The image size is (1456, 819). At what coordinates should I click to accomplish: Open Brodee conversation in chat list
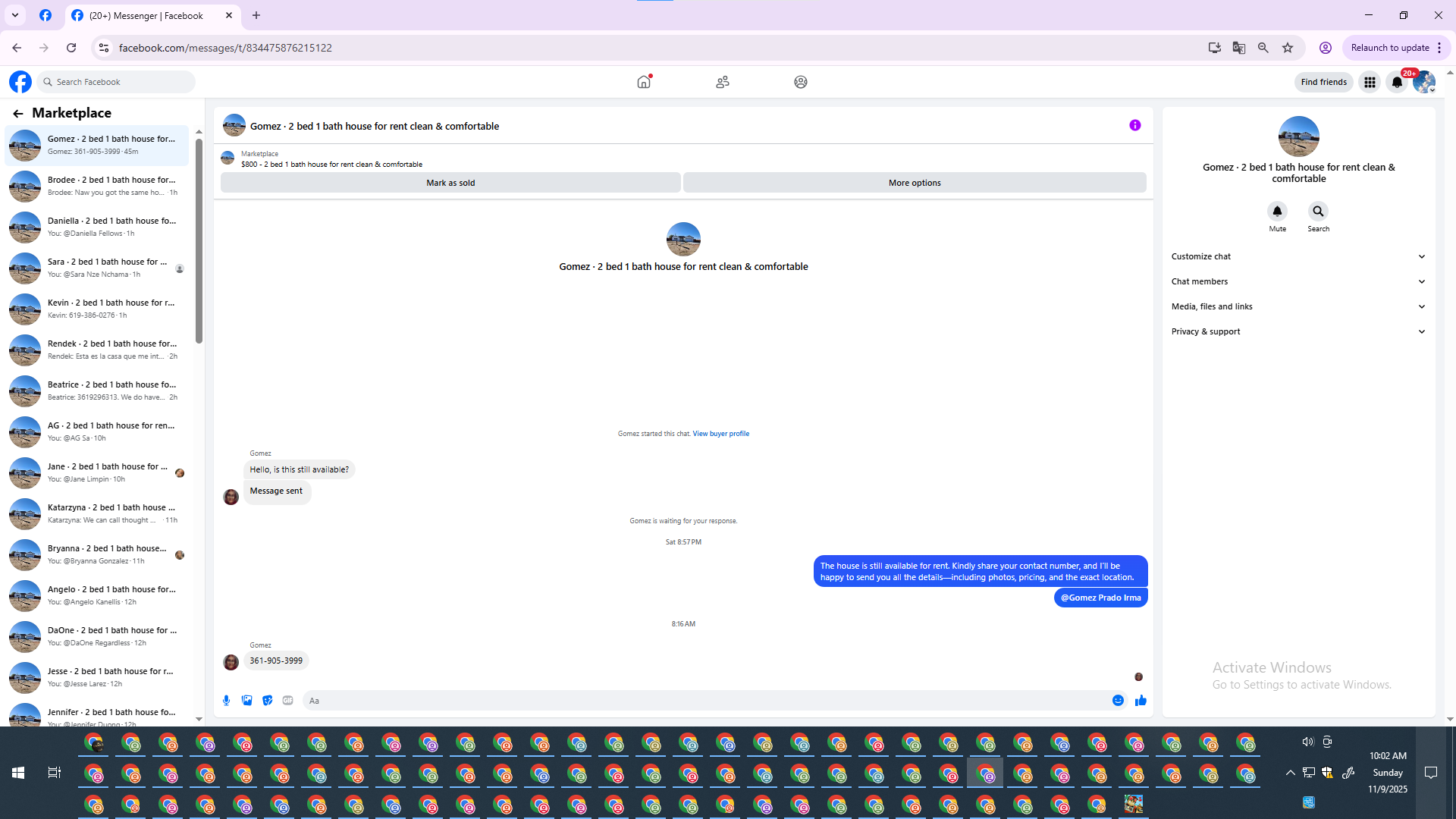[x=97, y=187]
